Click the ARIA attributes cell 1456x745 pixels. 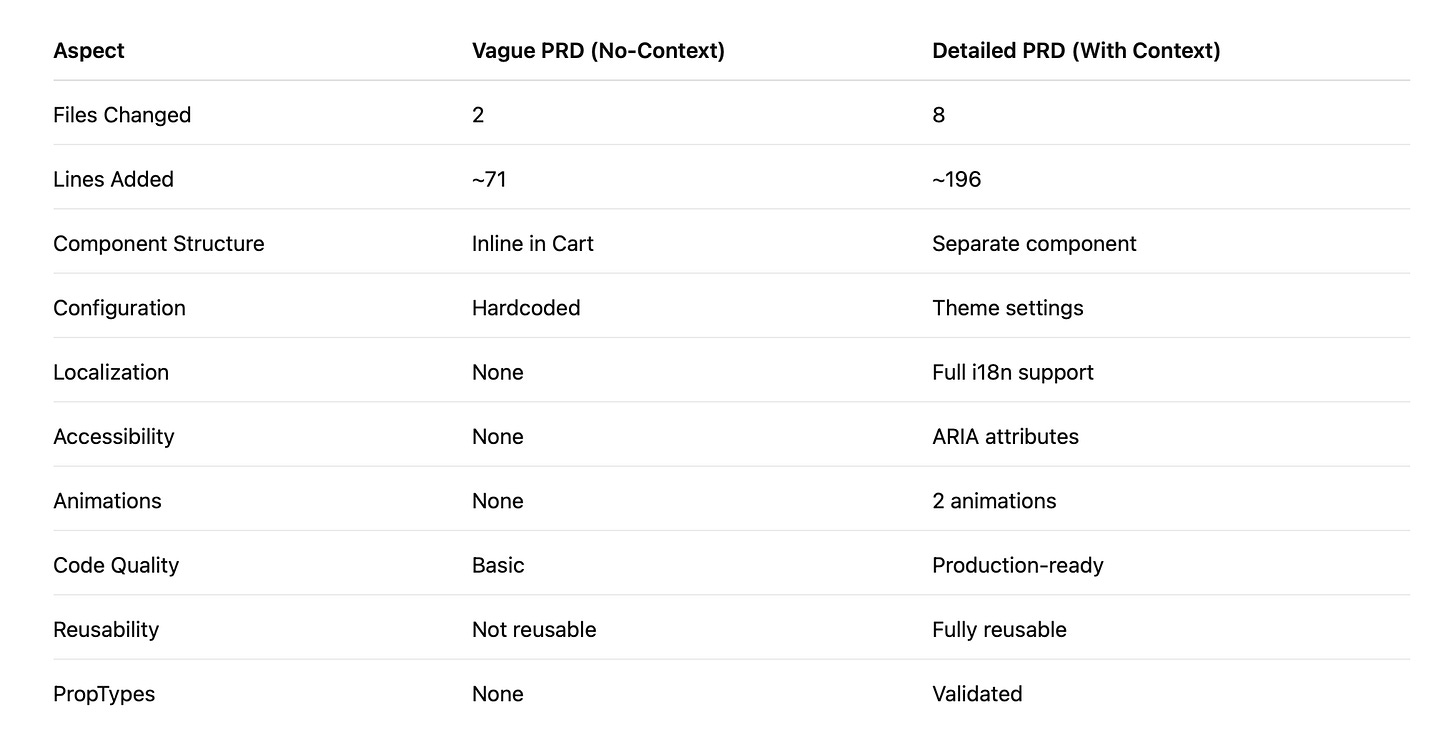click(1006, 437)
